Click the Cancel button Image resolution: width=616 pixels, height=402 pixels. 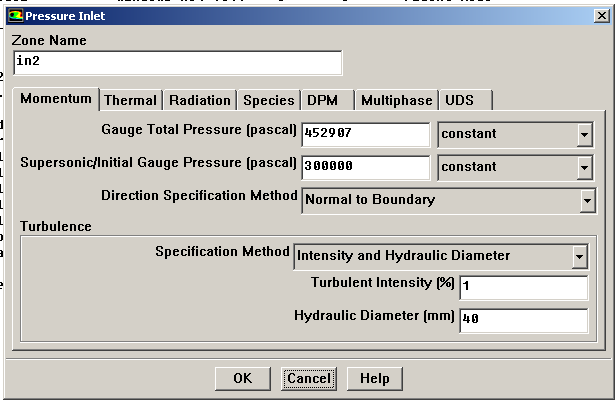(309, 379)
